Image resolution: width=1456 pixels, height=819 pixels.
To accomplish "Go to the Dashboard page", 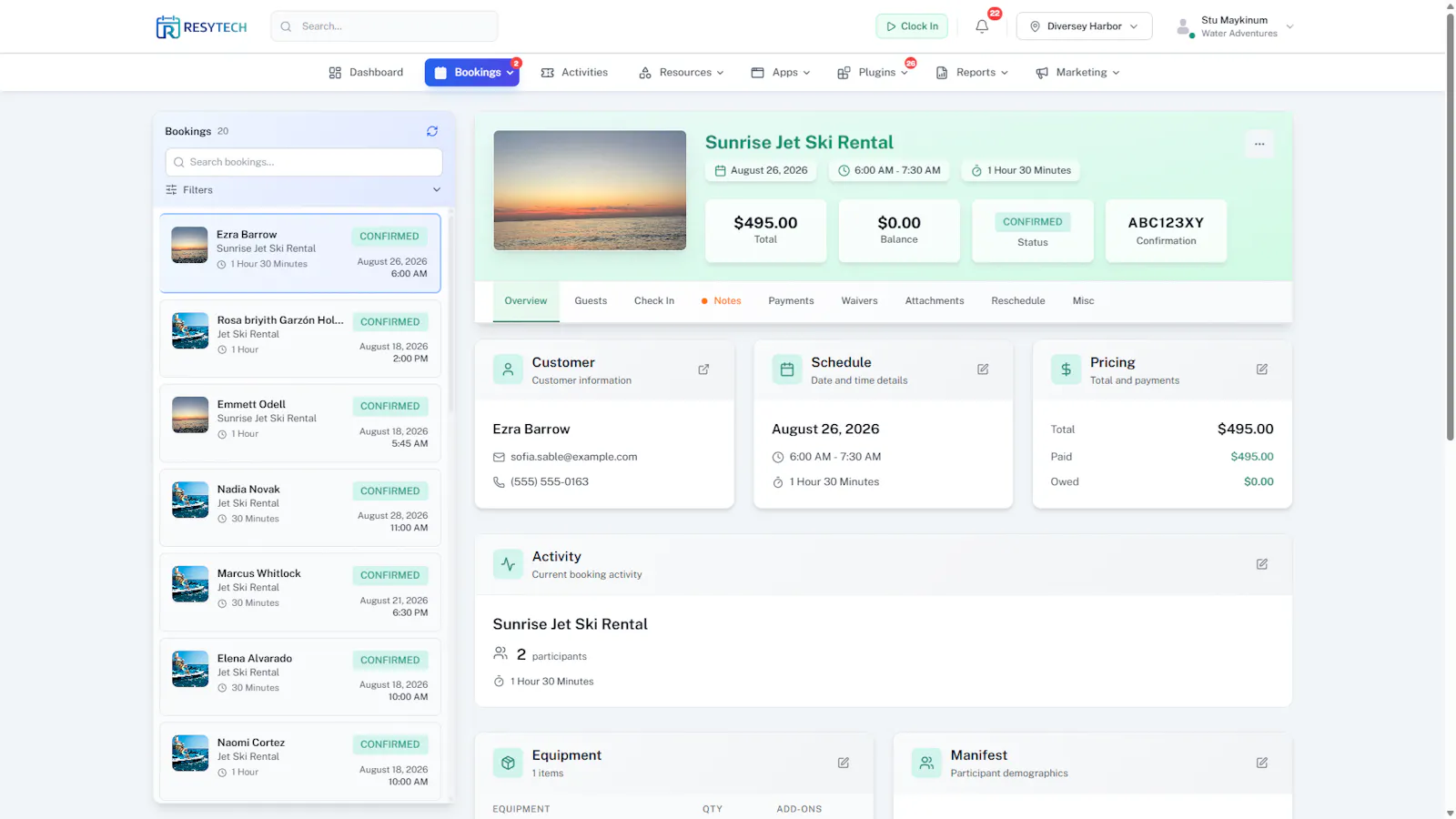I will 366,73.
